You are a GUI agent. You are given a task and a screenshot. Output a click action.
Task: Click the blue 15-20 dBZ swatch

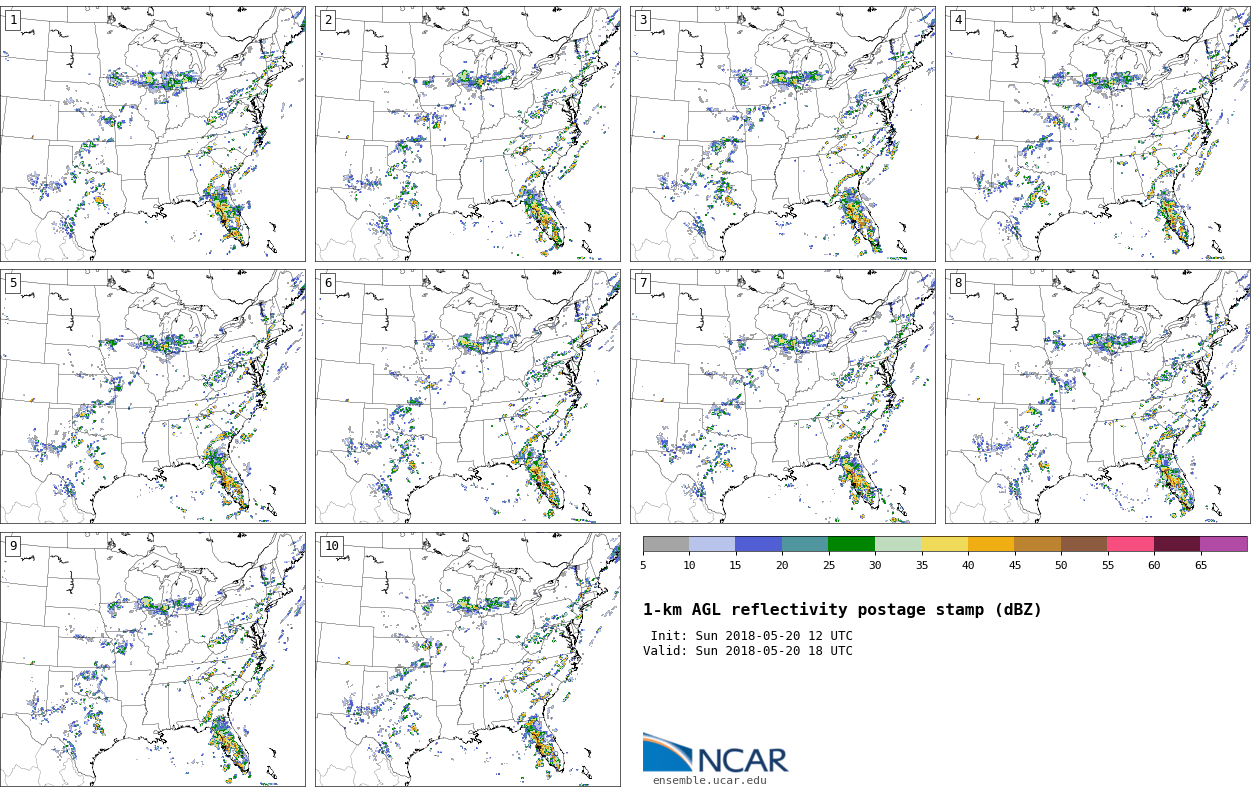(758, 544)
